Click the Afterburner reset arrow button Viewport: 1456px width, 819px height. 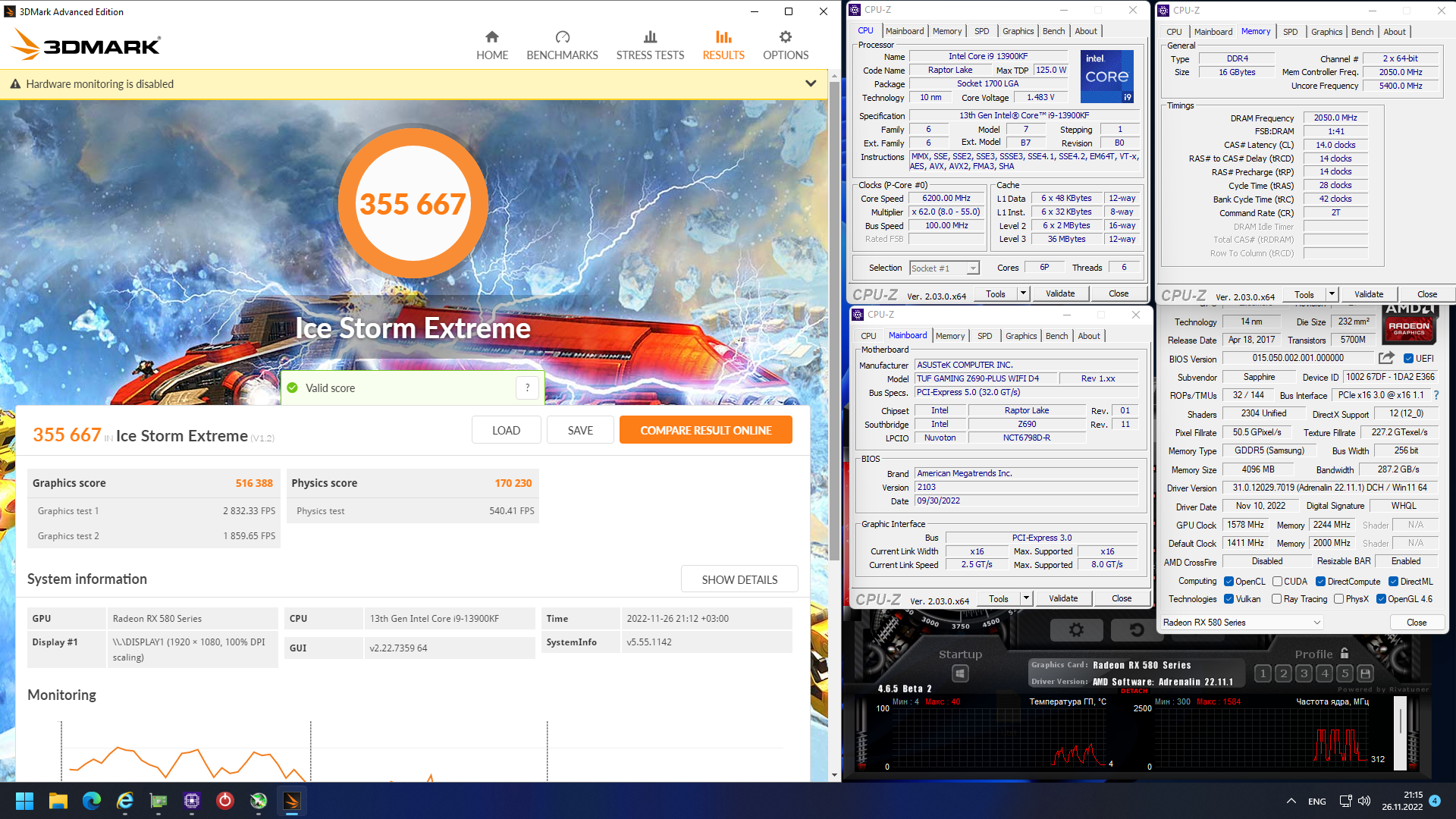click(1136, 629)
